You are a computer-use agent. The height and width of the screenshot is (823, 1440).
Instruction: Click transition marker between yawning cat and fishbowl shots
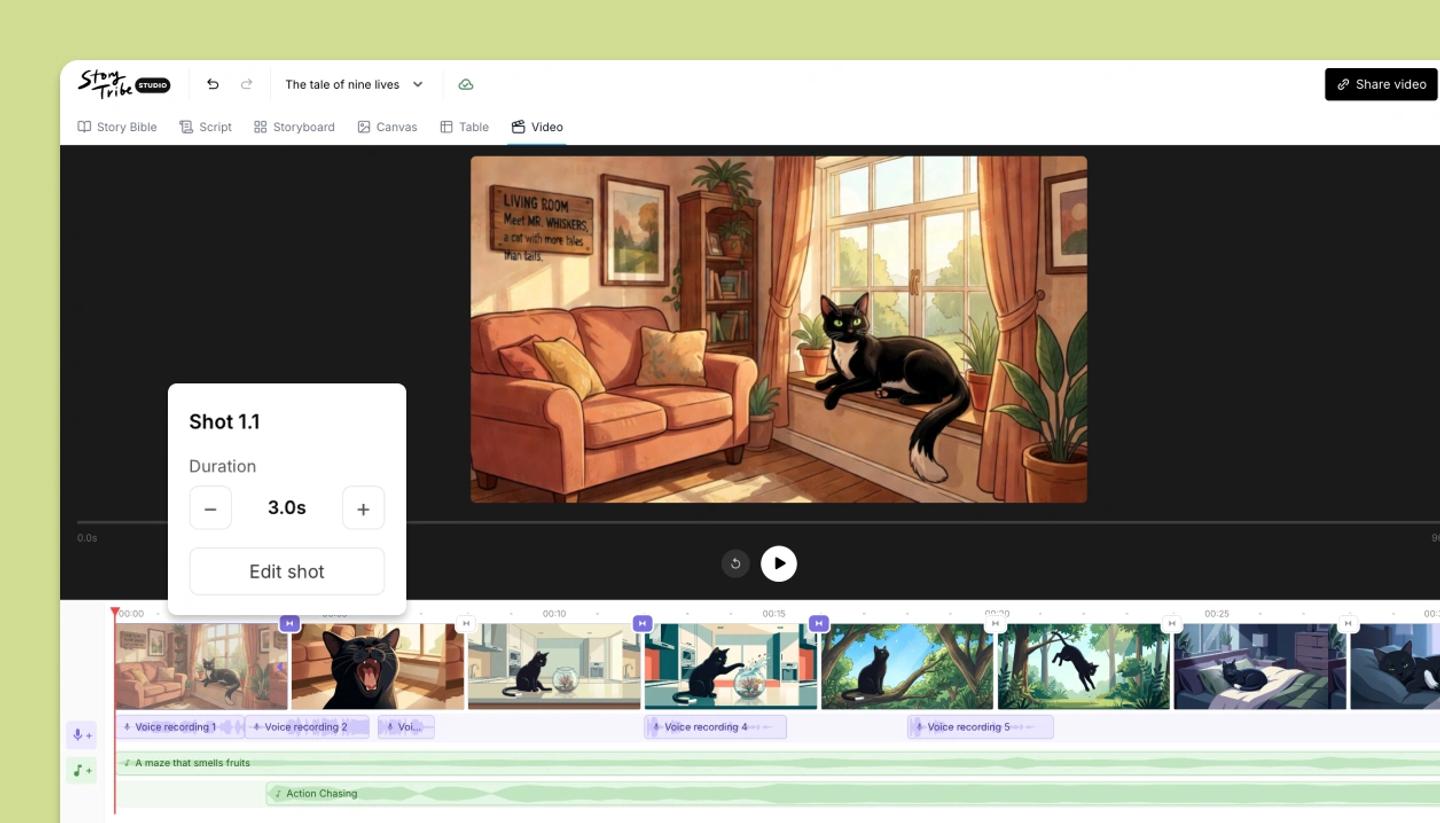[x=465, y=623]
